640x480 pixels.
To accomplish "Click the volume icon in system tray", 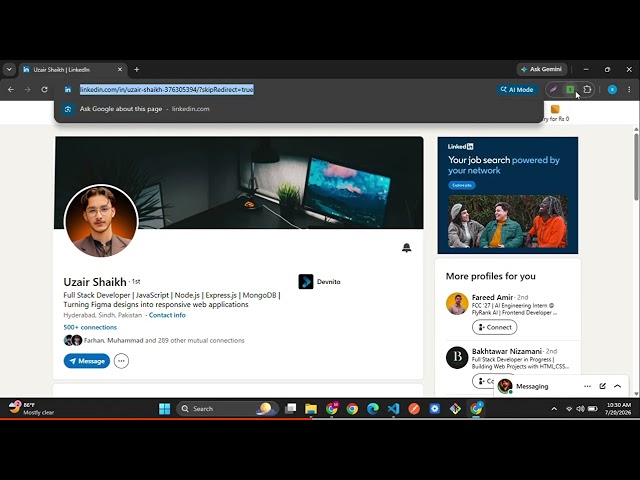I will pyautogui.click(x=580, y=409).
